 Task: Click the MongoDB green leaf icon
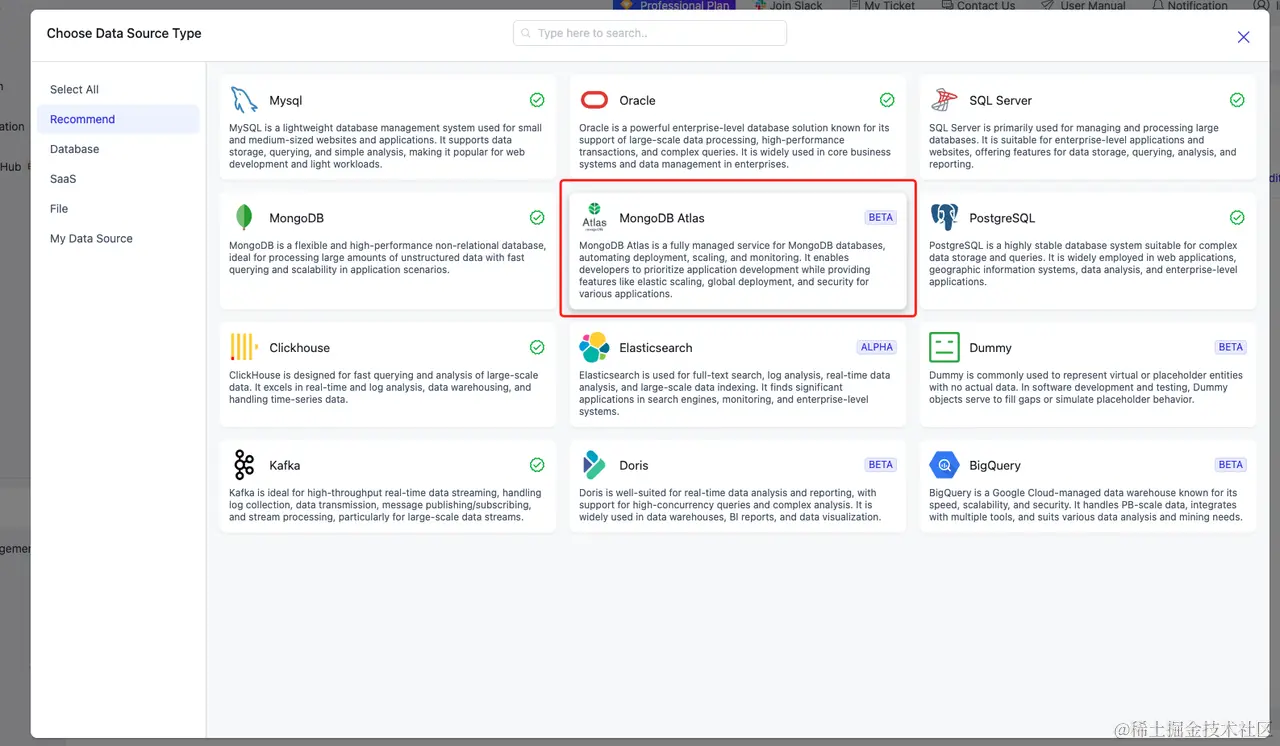(244, 218)
